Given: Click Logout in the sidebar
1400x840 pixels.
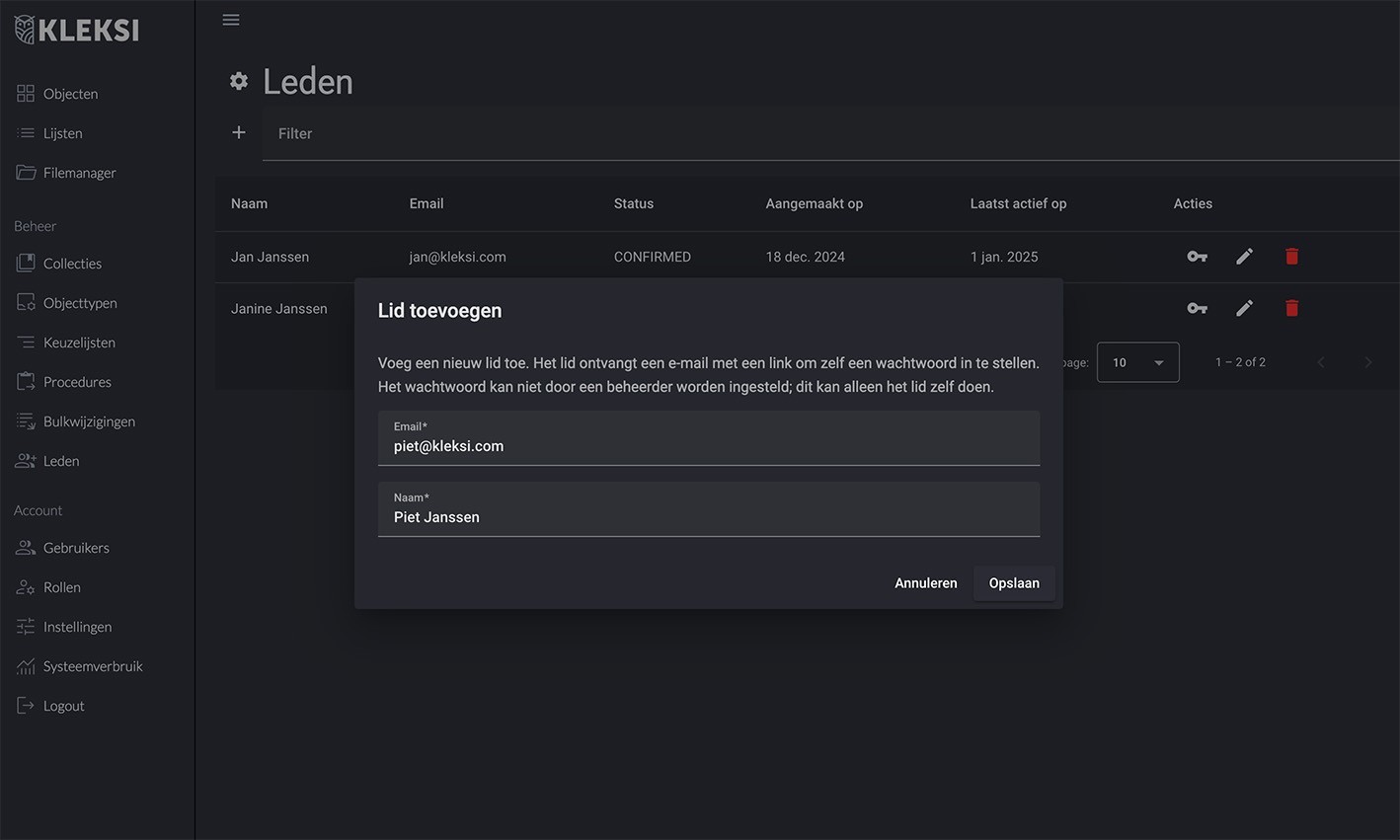Looking at the screenshot, I should [x=63, y=706].
